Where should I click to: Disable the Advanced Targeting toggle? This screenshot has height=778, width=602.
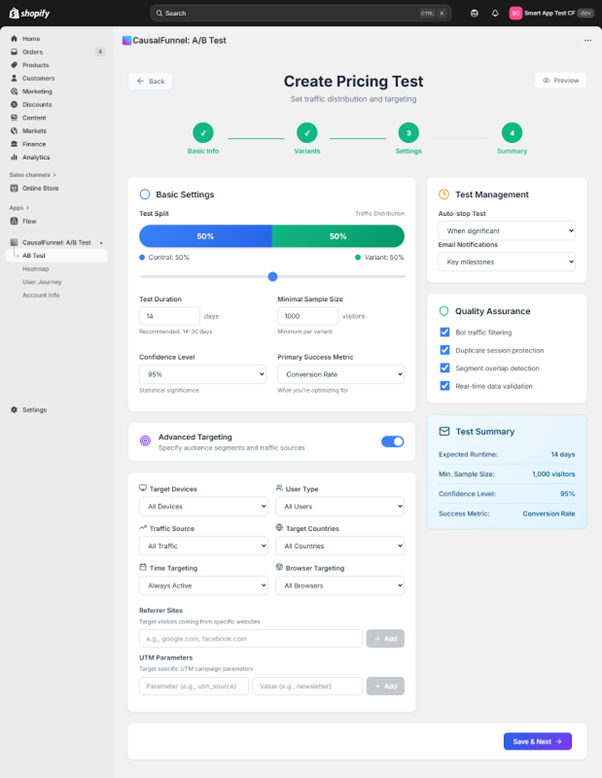click(x=392, y=441)
